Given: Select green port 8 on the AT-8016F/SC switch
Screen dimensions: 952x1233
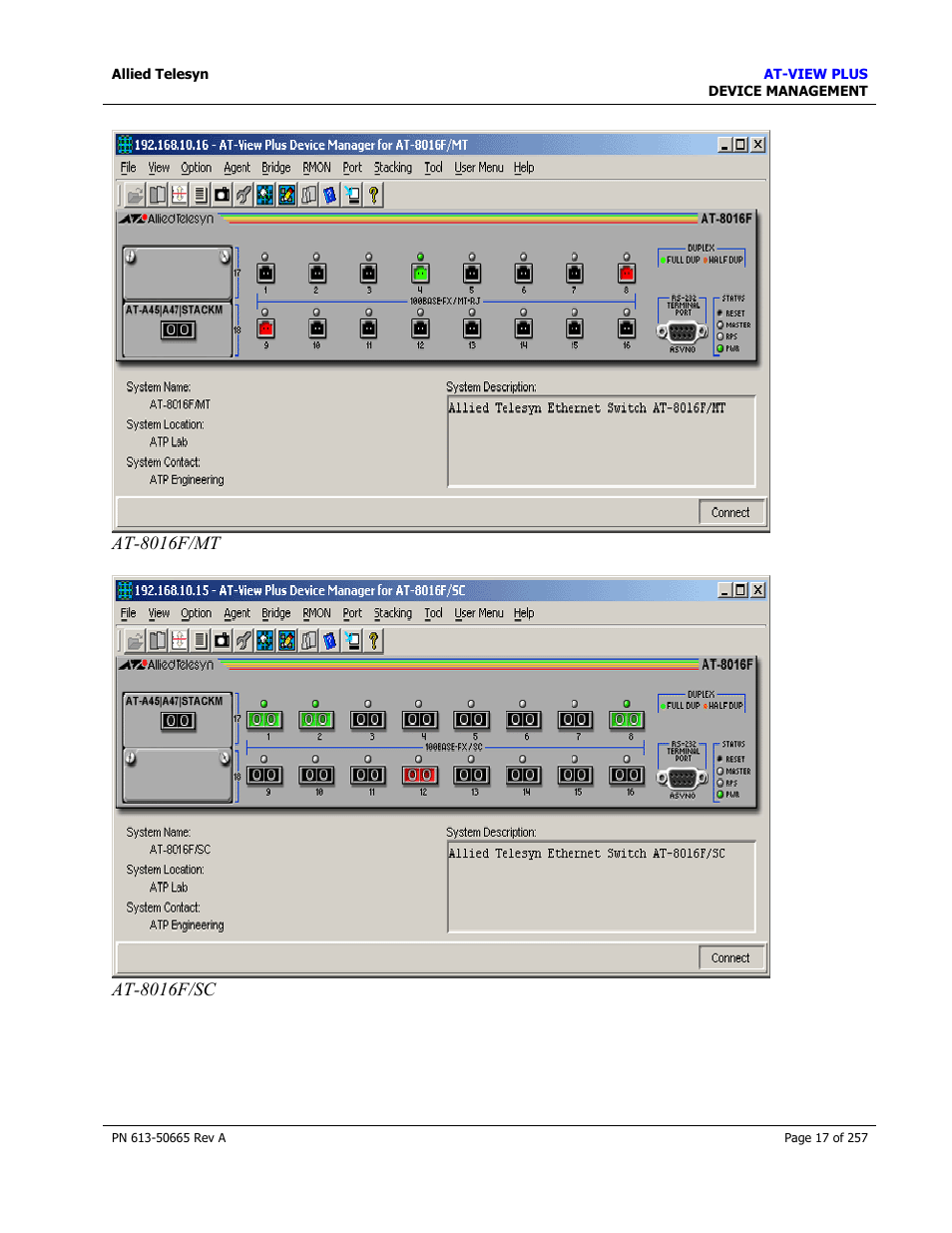Looking at the screenshot, I should [x=627, y=720].
